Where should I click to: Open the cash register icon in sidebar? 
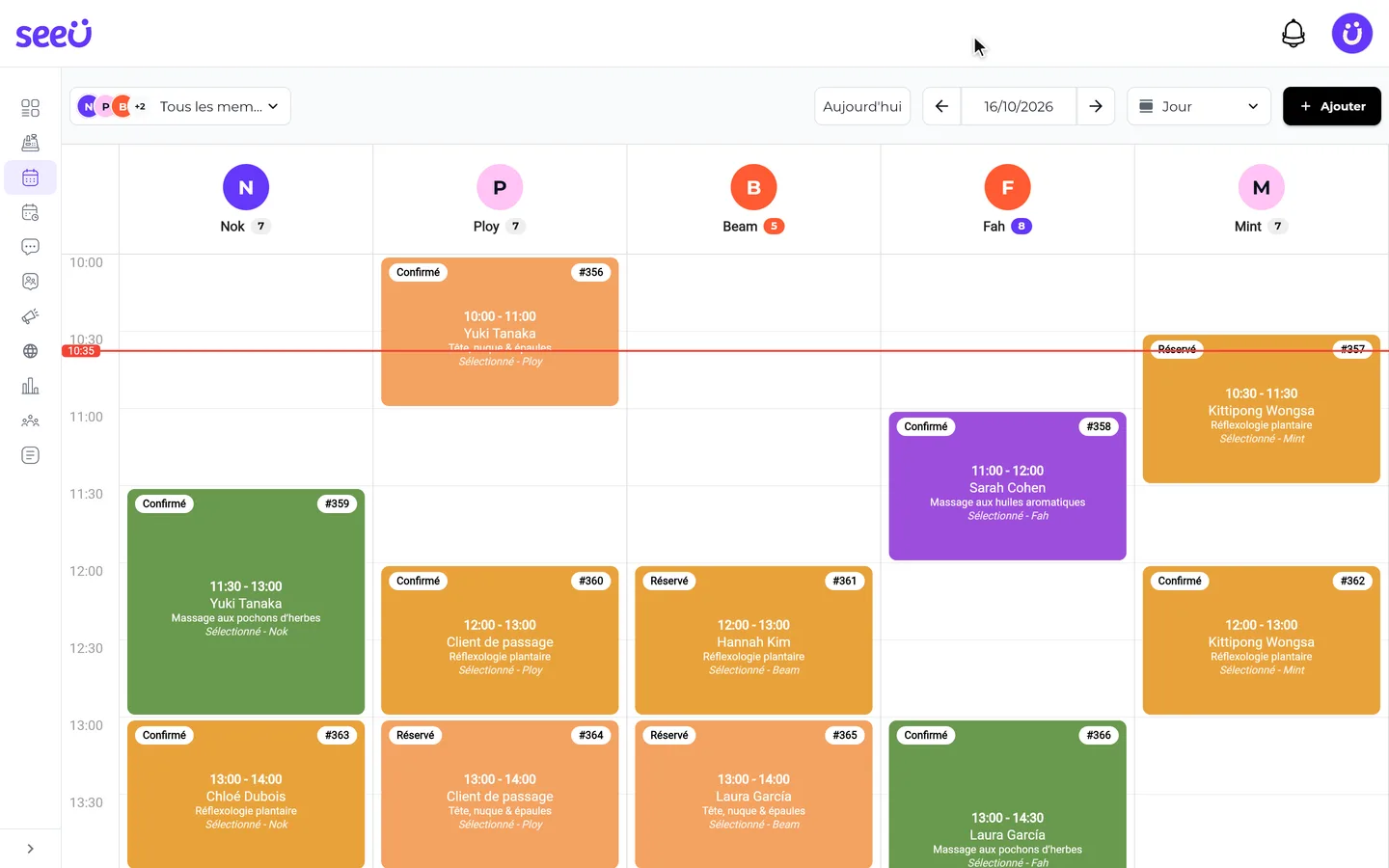point(30,143)
